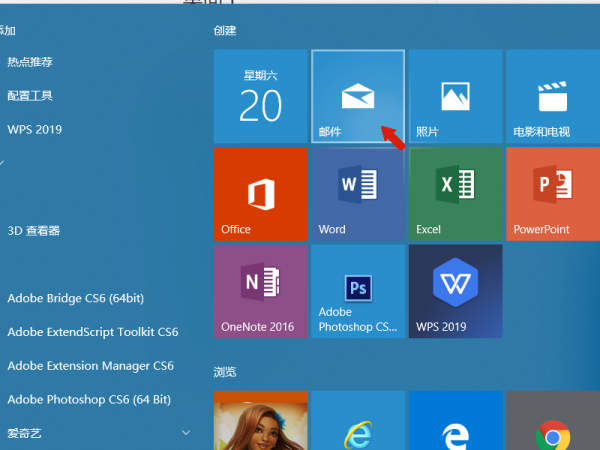This screenshot has height=450, width=600.
Task: Open the WPS 2019 tile
Action: click(455, 291)
